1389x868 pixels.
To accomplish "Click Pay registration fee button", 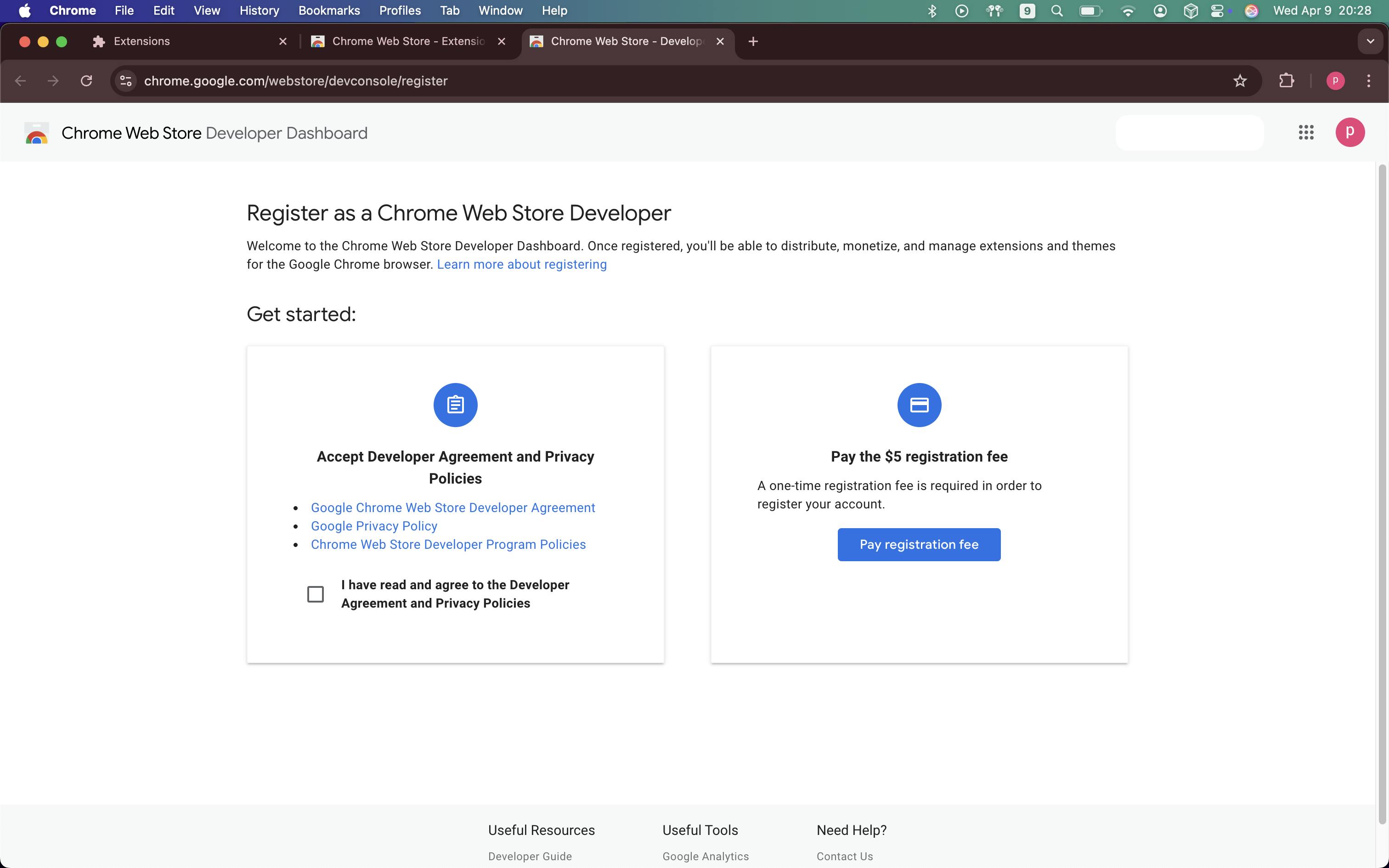I will coord(918,544).
